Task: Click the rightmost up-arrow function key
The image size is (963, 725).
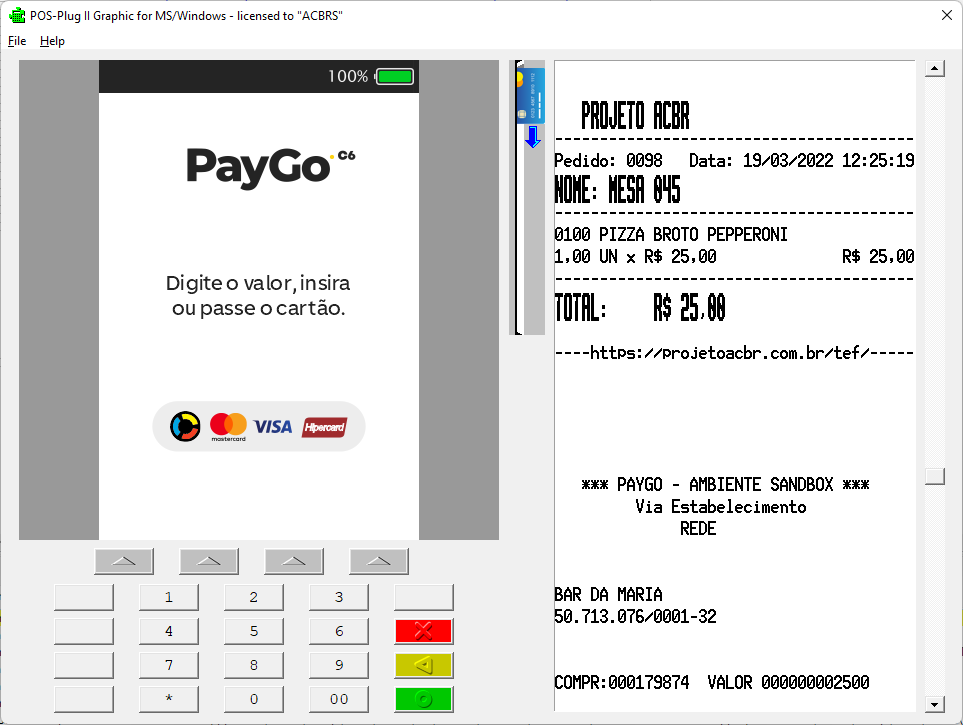Action: pos(379,561)
